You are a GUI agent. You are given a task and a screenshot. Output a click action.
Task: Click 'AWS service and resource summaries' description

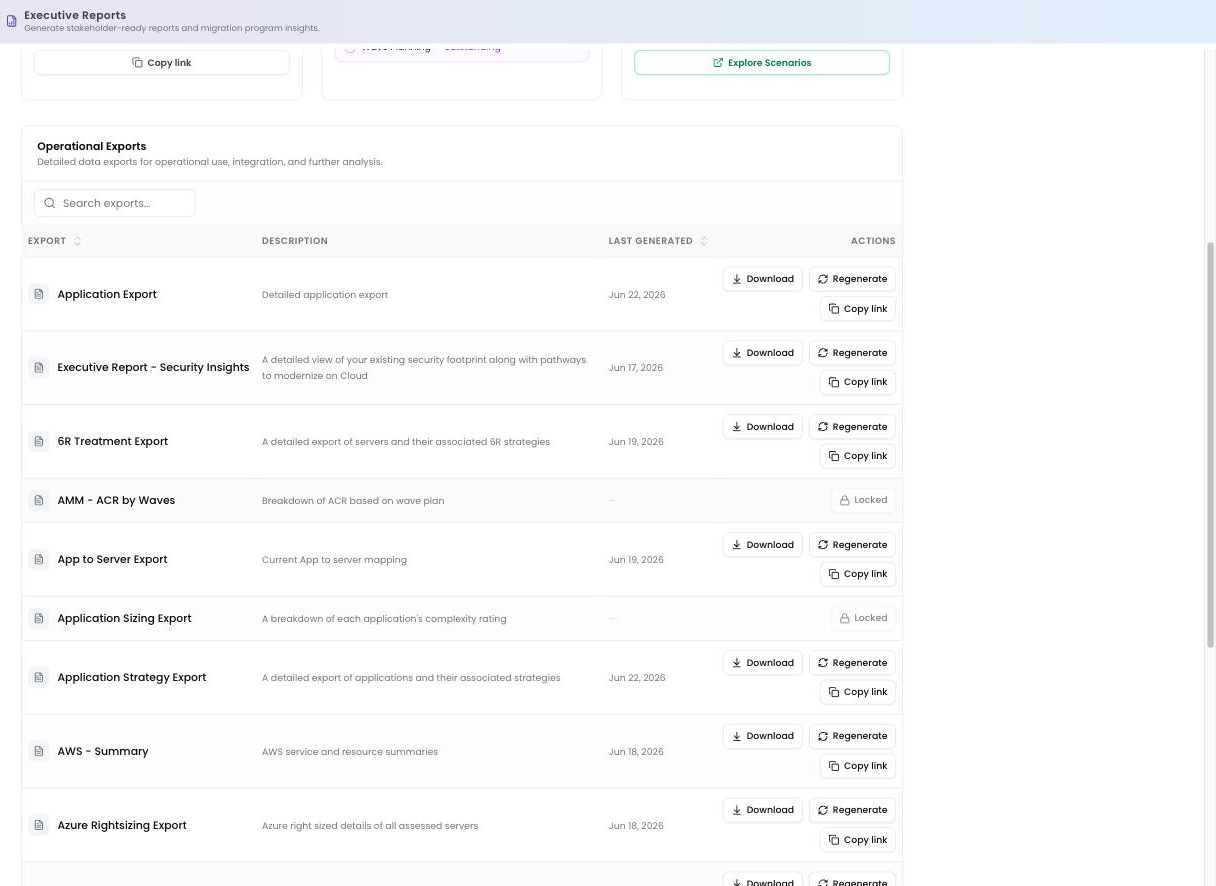pyautogui.click(x=350, y=752)
